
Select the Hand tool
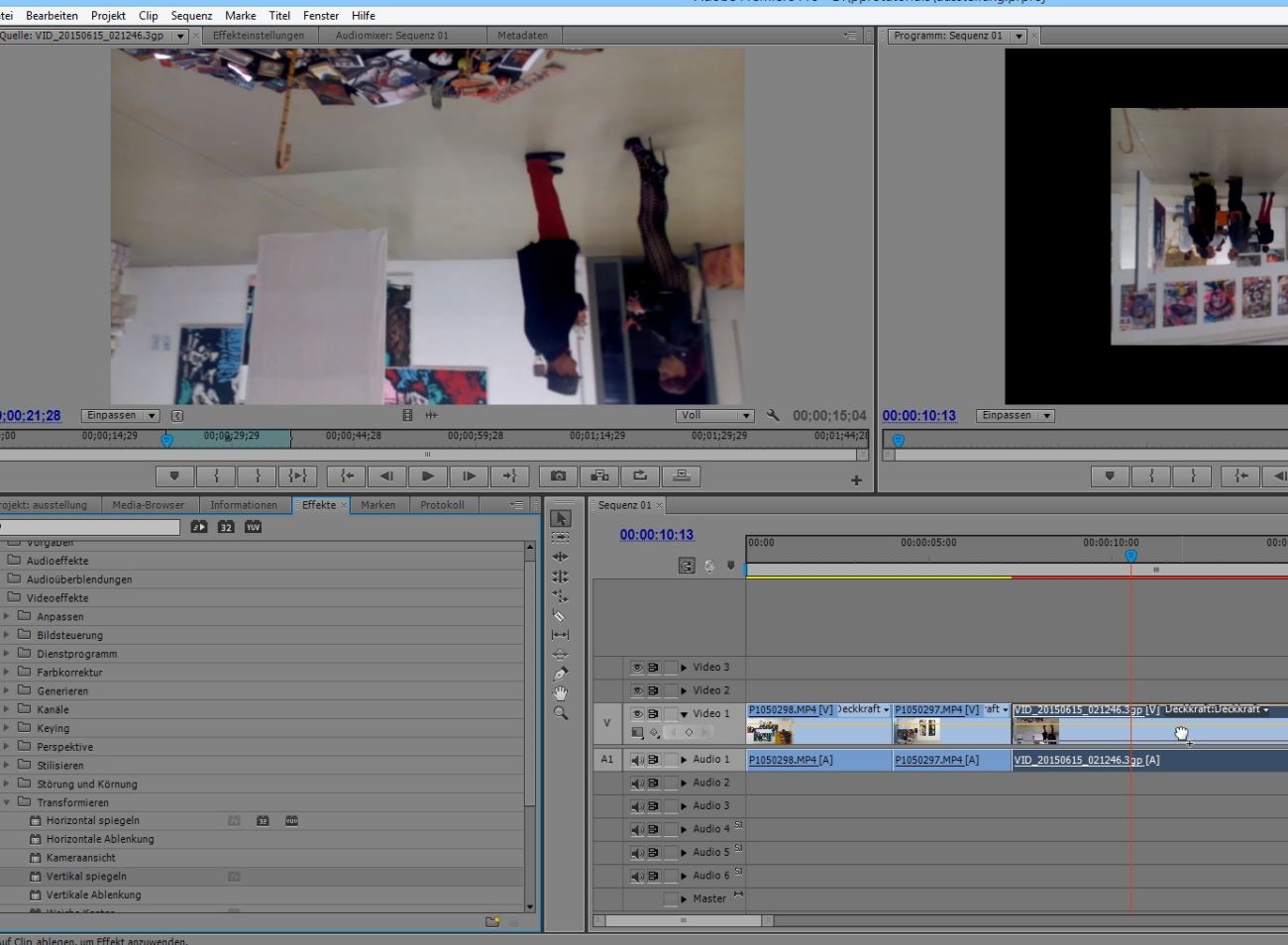pyautogui.click(x=561, y=692)
